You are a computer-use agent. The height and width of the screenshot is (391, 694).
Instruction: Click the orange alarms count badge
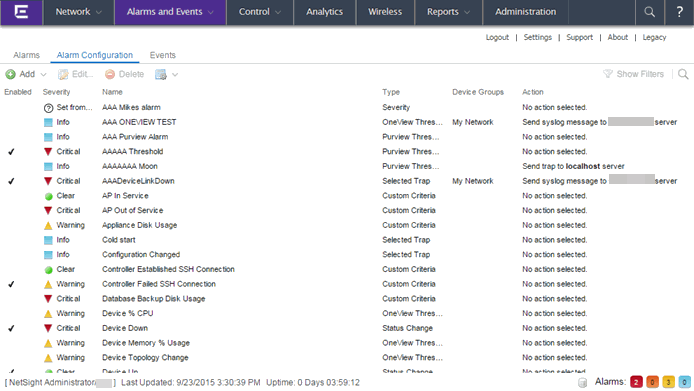(652, 382)
